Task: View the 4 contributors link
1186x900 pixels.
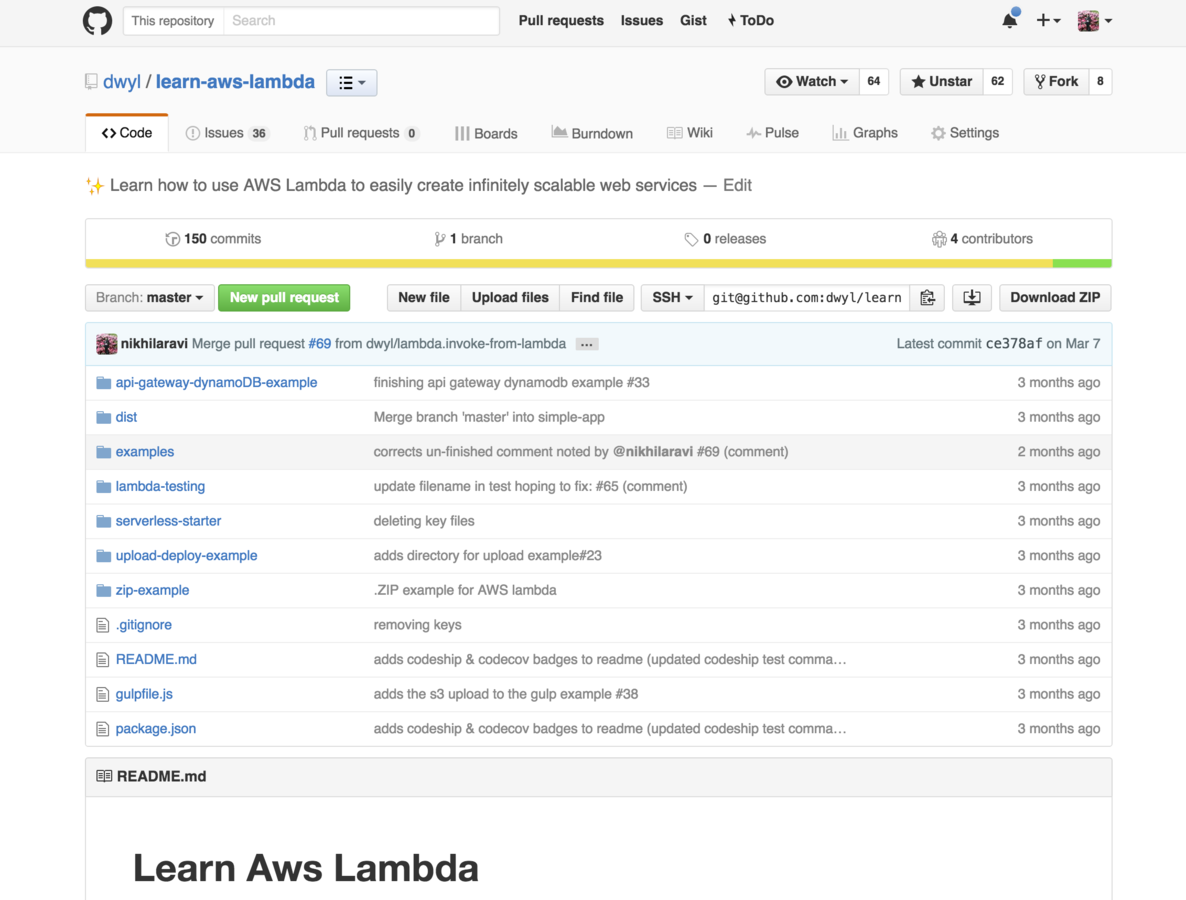Action: click(x=982, y=239)
